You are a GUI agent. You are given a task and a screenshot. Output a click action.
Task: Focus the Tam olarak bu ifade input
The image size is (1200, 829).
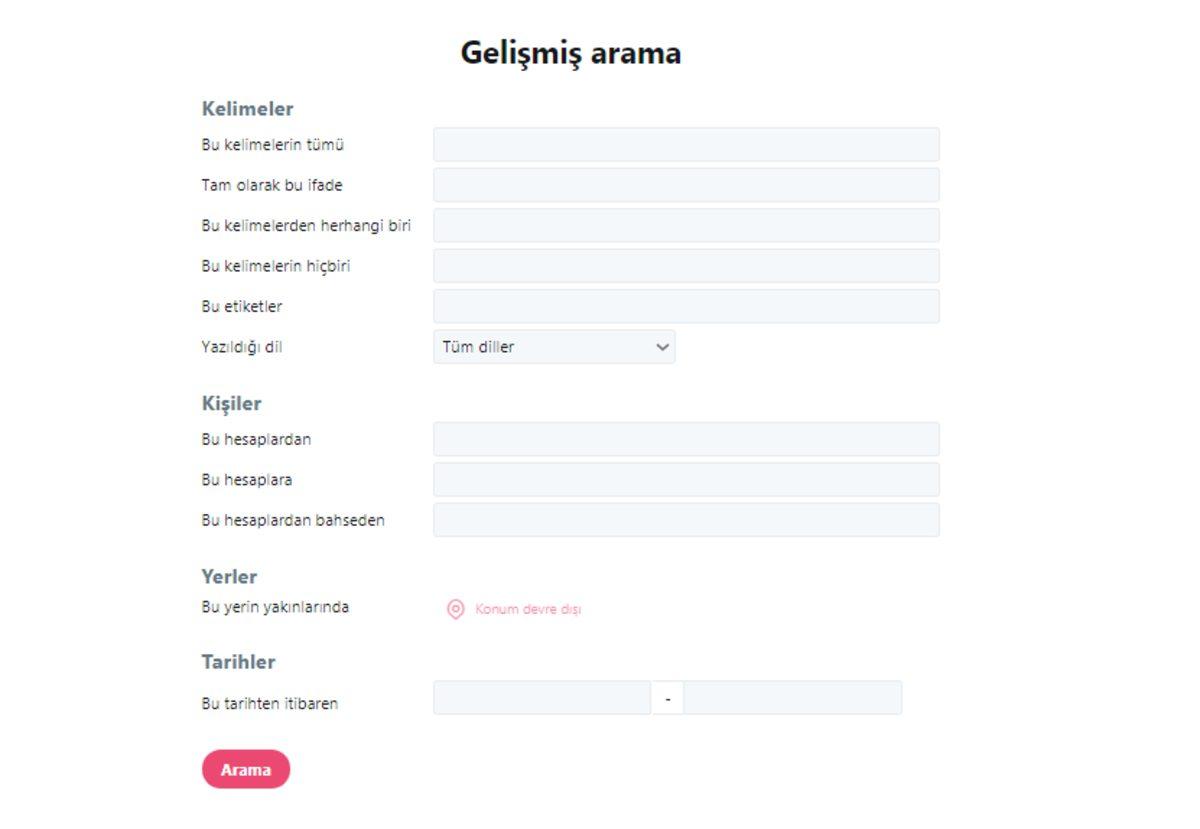click(684, 185)
